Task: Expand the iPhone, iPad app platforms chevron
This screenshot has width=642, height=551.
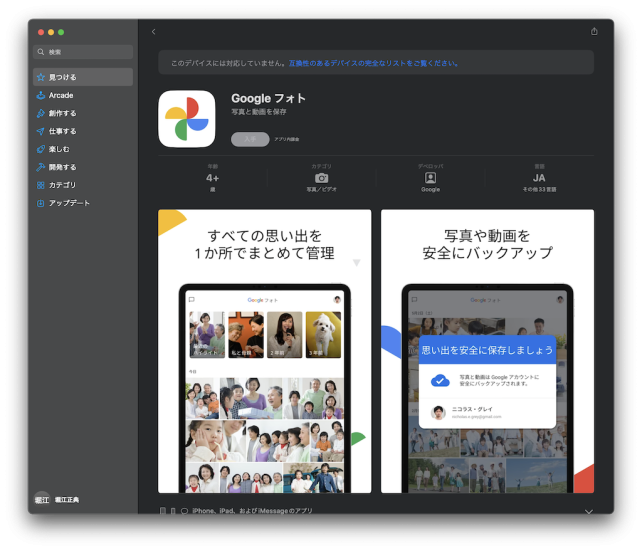Action: pos(589,511)
